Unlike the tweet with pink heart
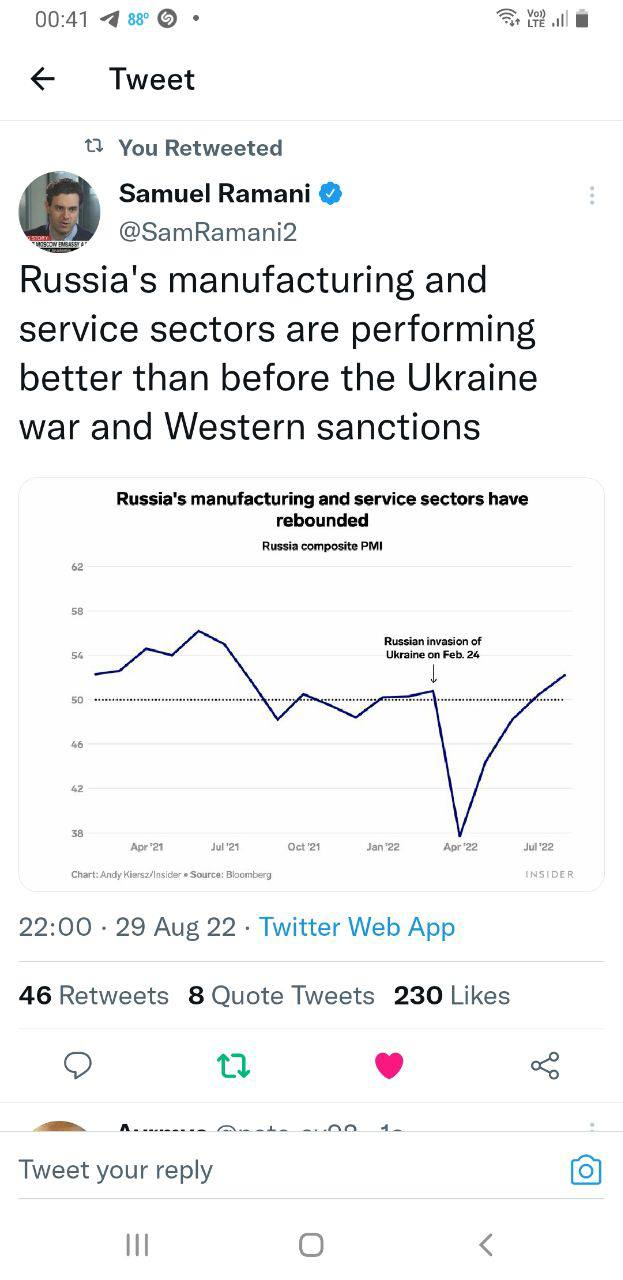 [x=389, y=1066]
